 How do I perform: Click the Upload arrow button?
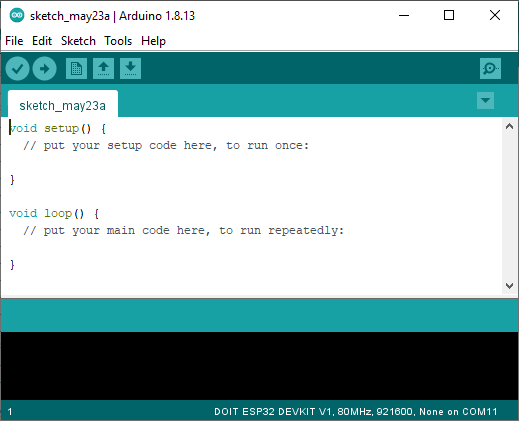pyautogui.click(x=44, y=69)
